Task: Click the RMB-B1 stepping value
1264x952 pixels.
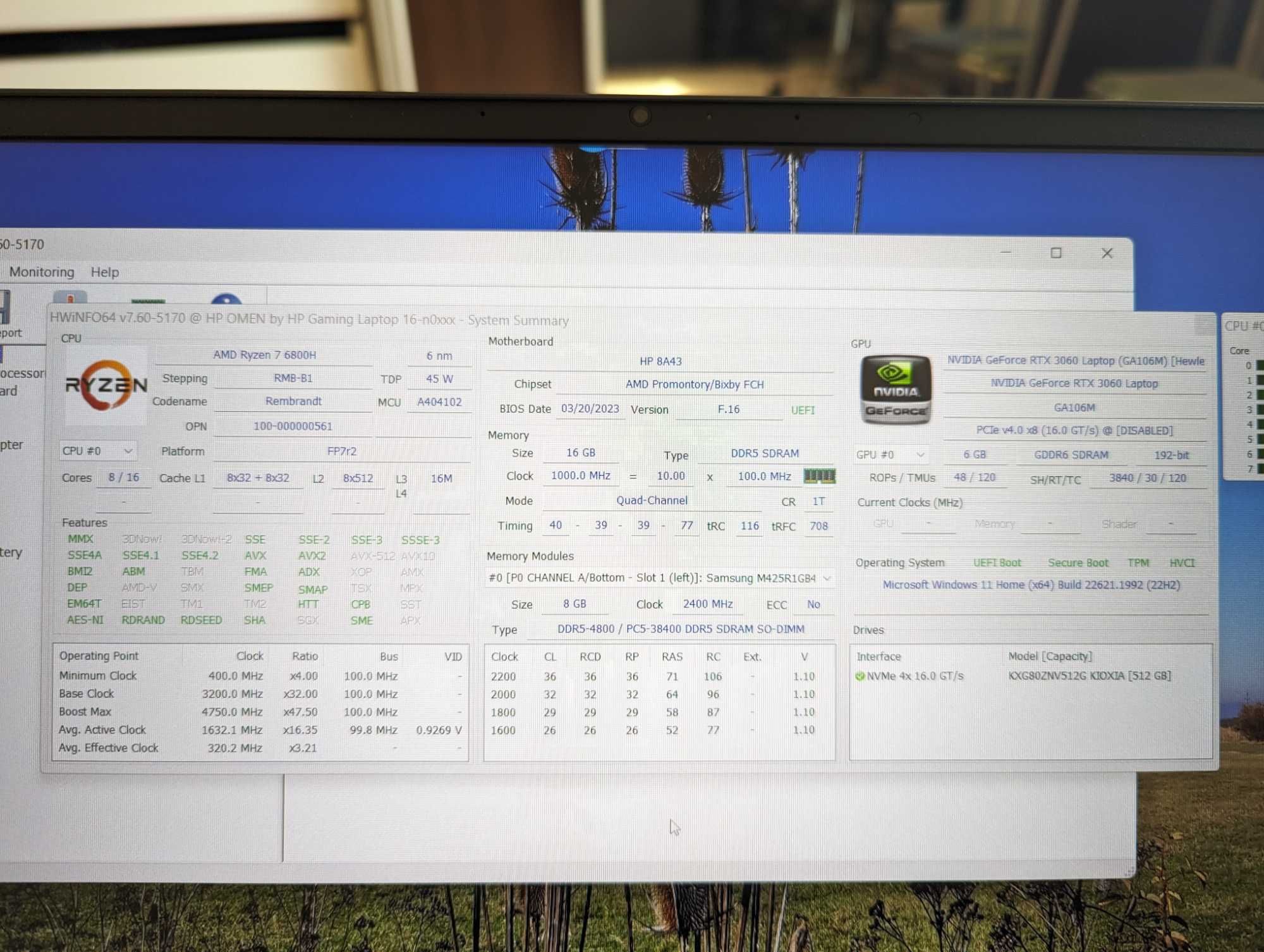Action: pos(293,379)
